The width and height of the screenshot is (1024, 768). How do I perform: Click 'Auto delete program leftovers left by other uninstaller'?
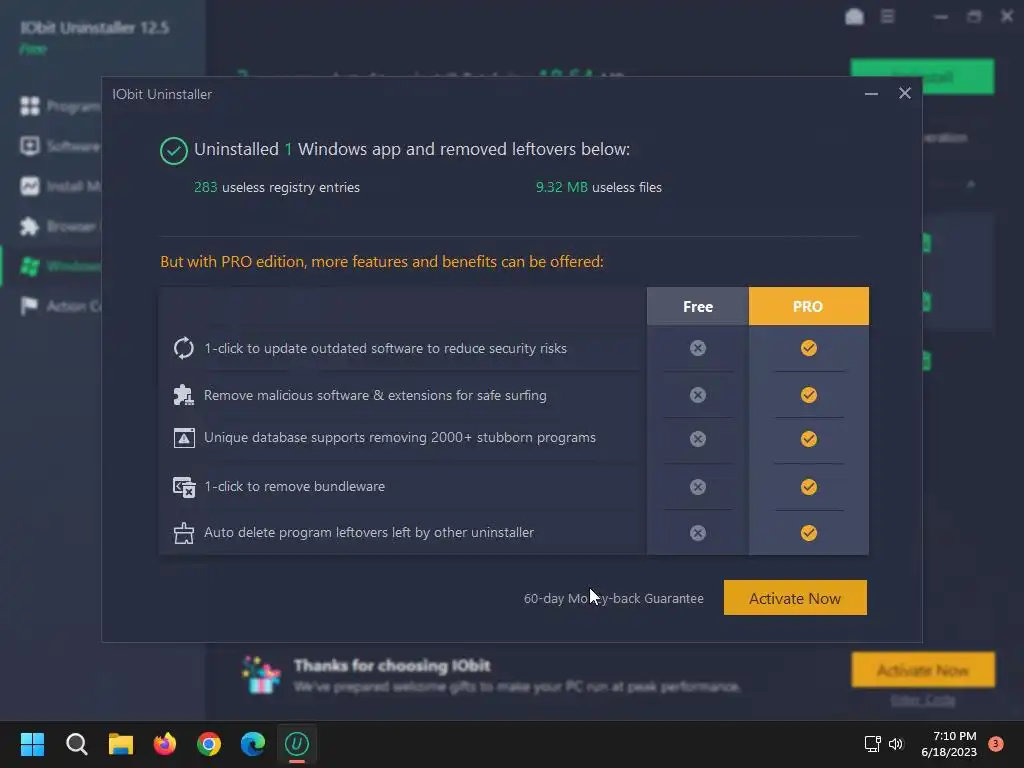click(x=369, y=532)
